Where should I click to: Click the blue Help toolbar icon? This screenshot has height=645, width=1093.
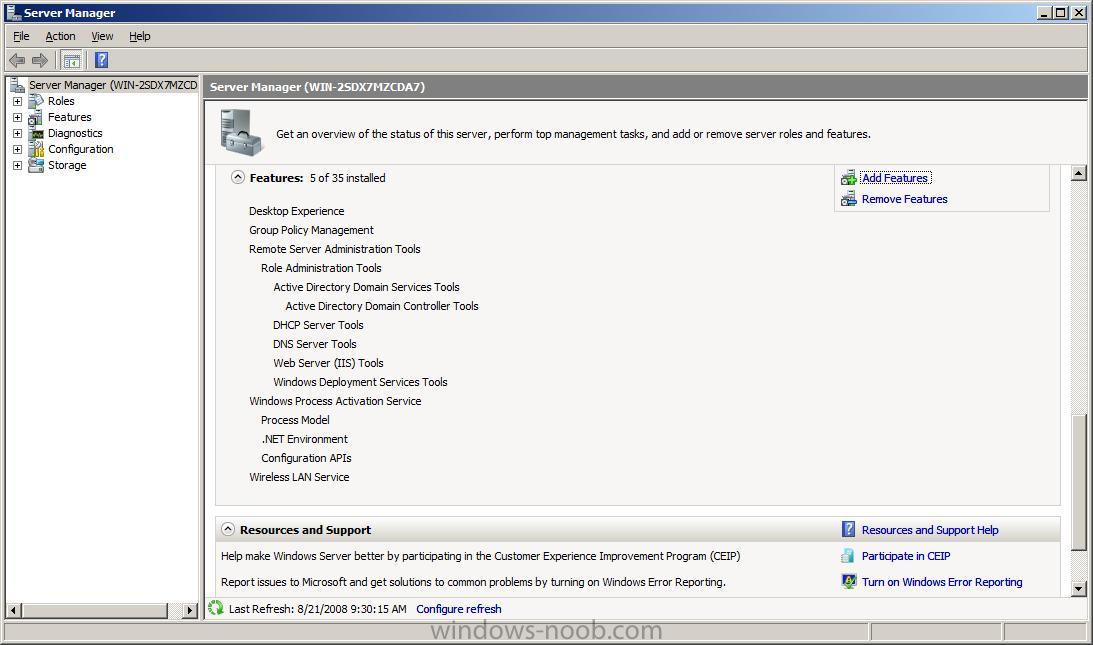[102, 60]
